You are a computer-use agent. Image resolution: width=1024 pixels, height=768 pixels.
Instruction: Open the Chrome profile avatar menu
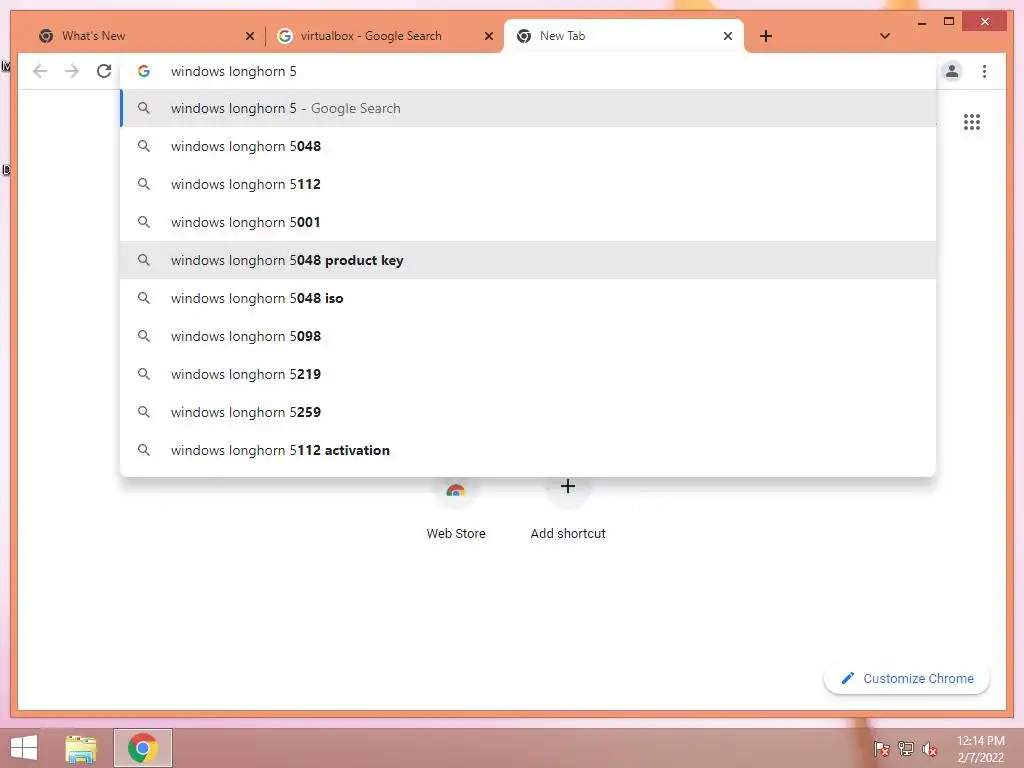952,71
